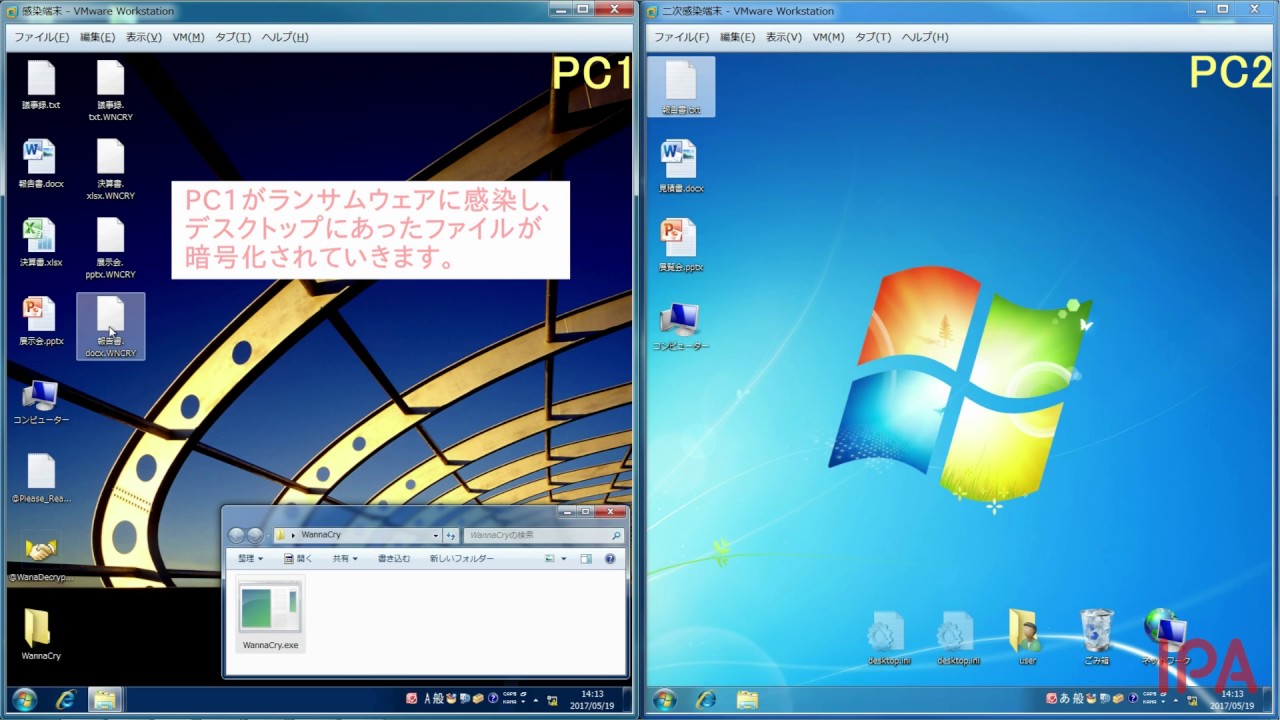The height and width of the screenshot is (720, 1280).
Task: Open the Start menu on PC1 taskbar
Action: pos(25,699)
